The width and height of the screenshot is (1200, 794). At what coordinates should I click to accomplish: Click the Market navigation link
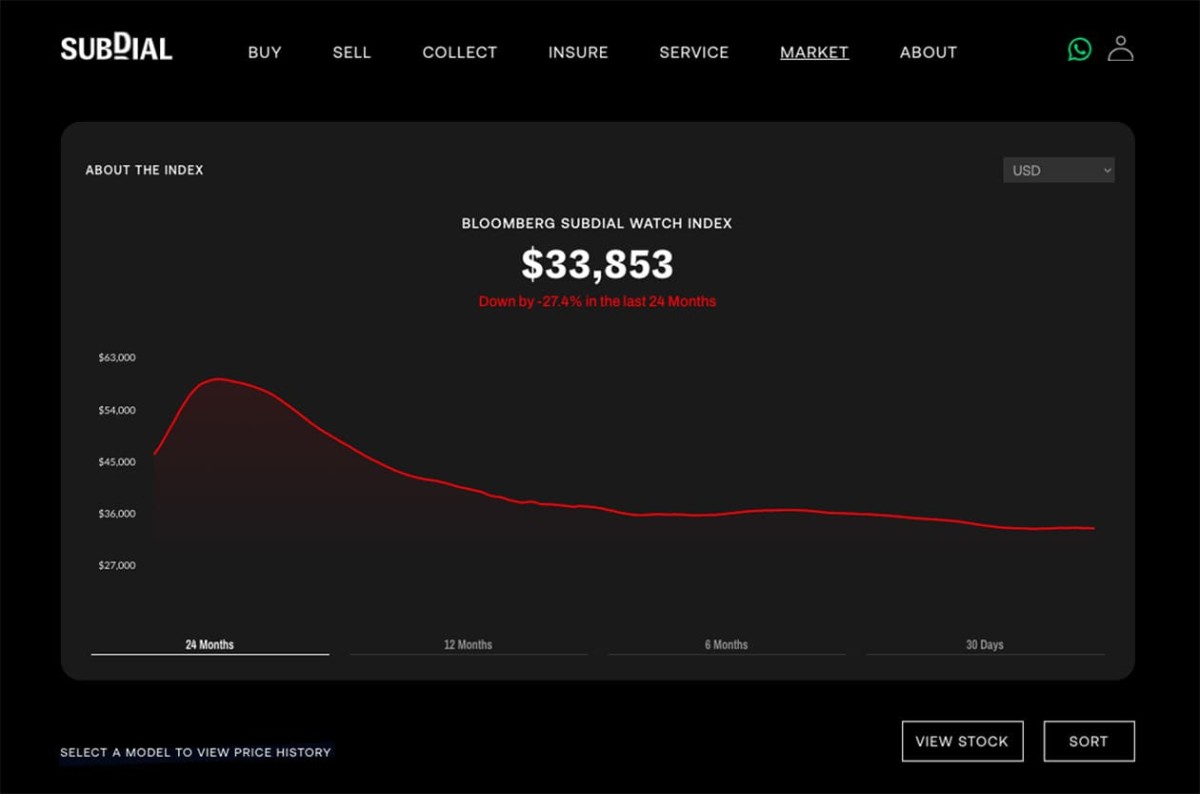click(814, 53)
